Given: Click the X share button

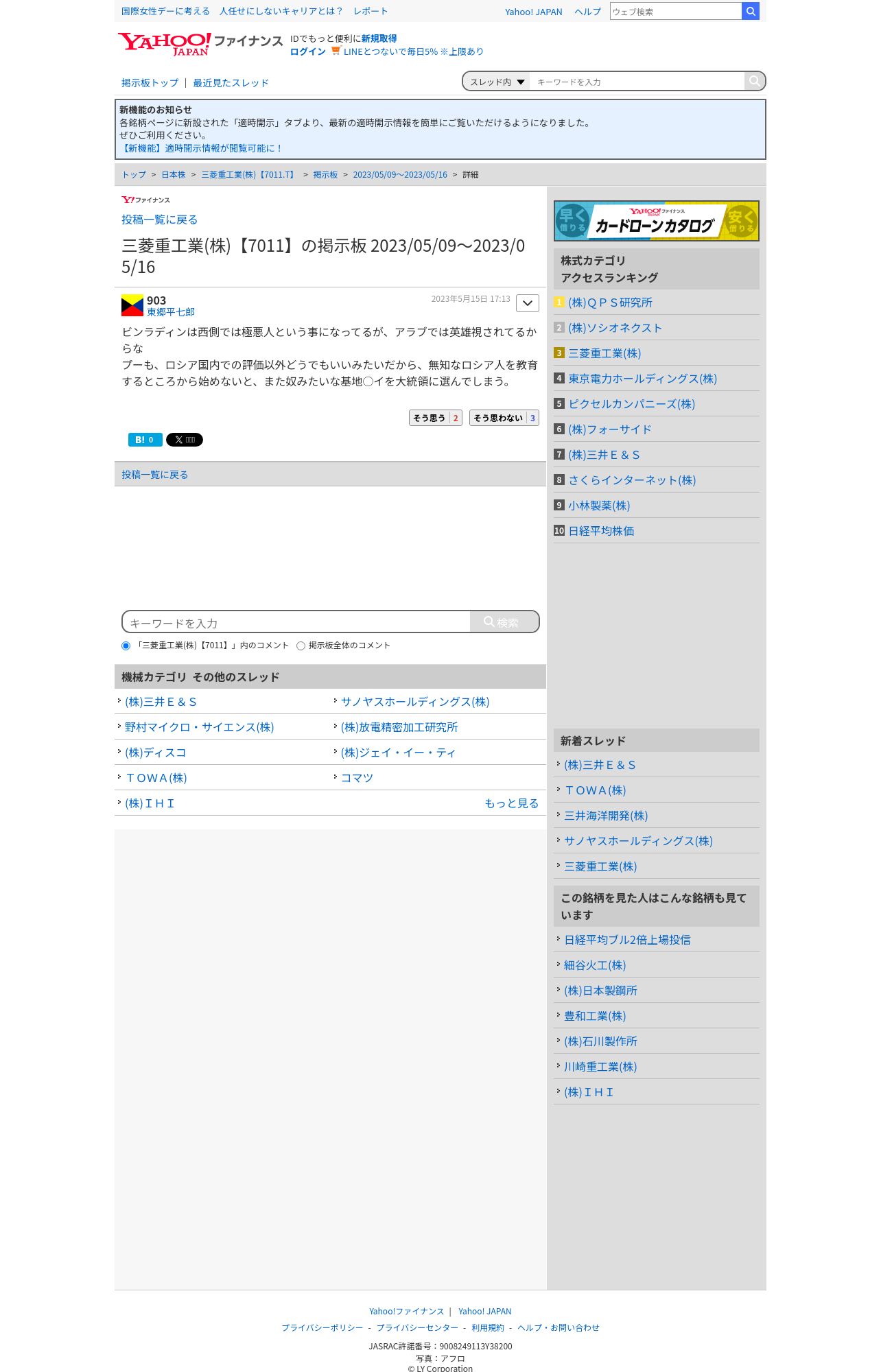Looking at the screenshot, I should coord(185,440).
